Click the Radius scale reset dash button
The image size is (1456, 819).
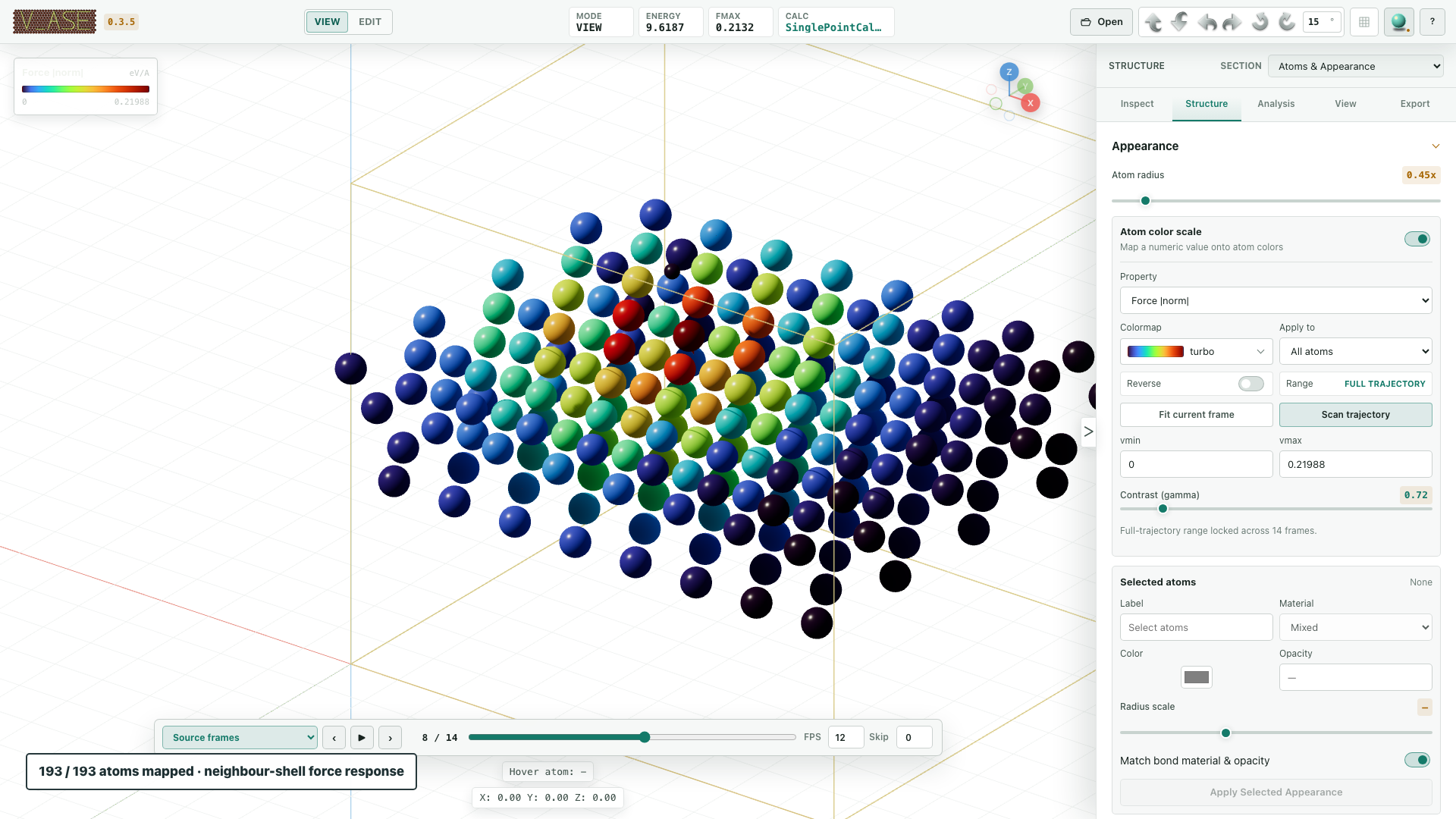click(x=1425, y=708)
